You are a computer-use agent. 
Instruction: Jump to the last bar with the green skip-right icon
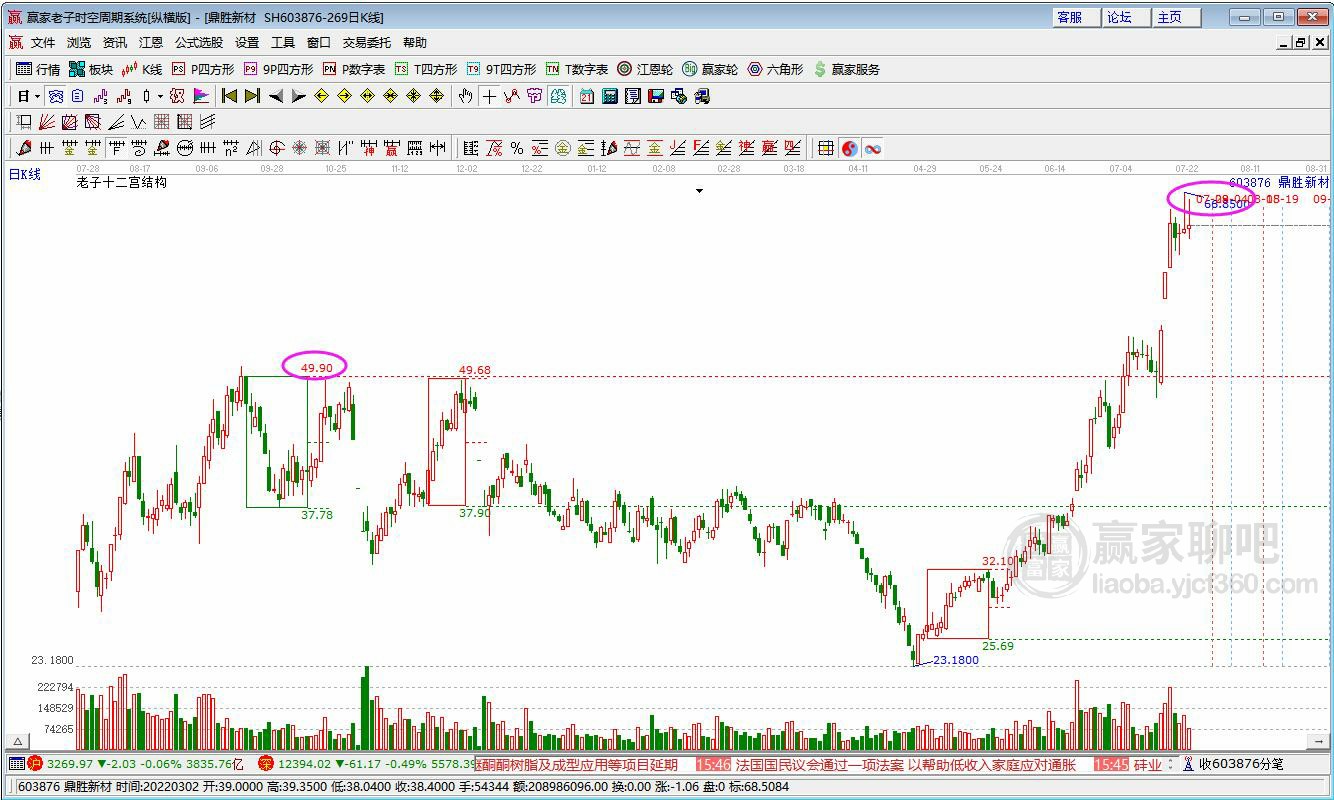pos(252,96)
